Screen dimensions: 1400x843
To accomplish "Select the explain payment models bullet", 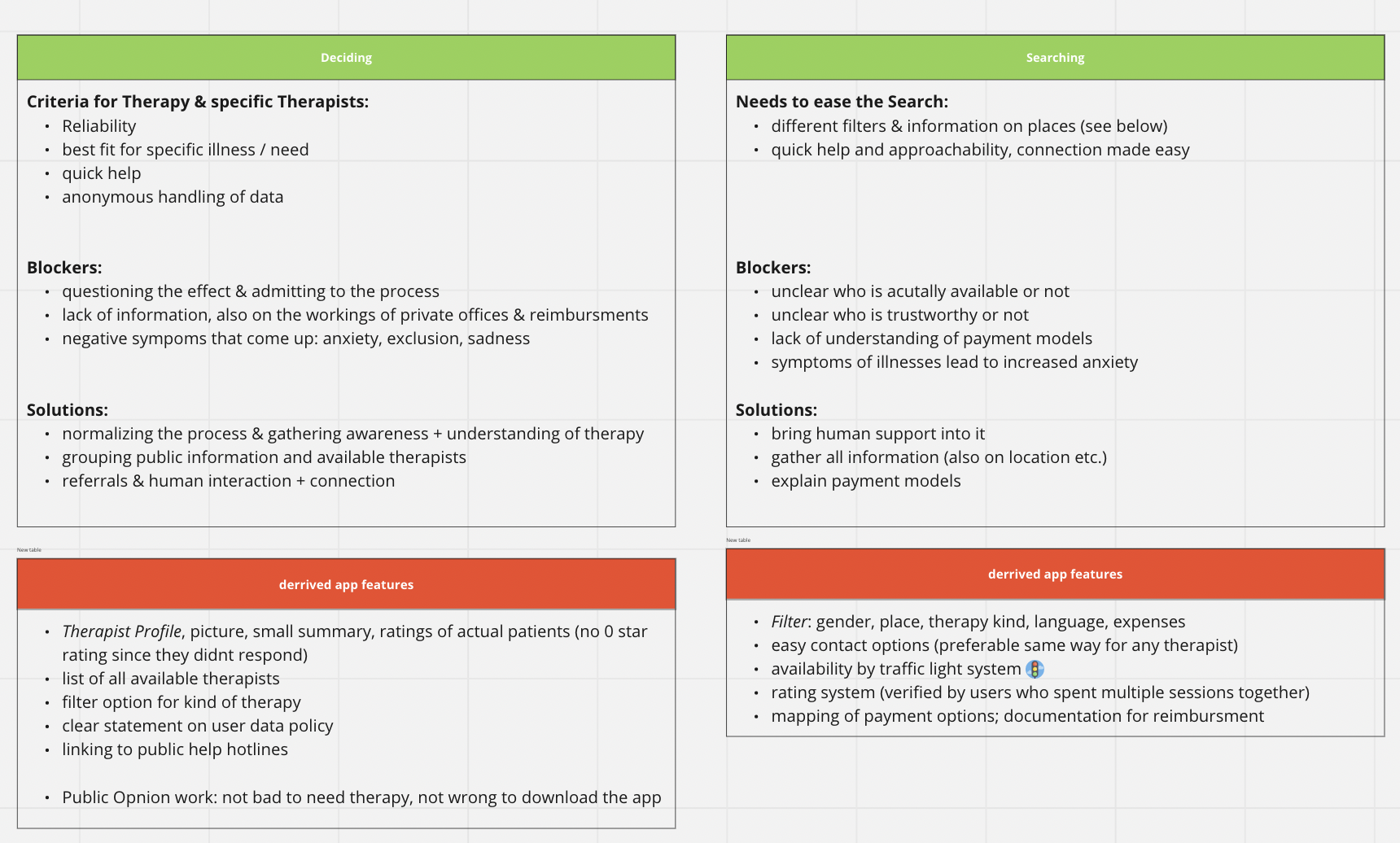I will 866,481.
